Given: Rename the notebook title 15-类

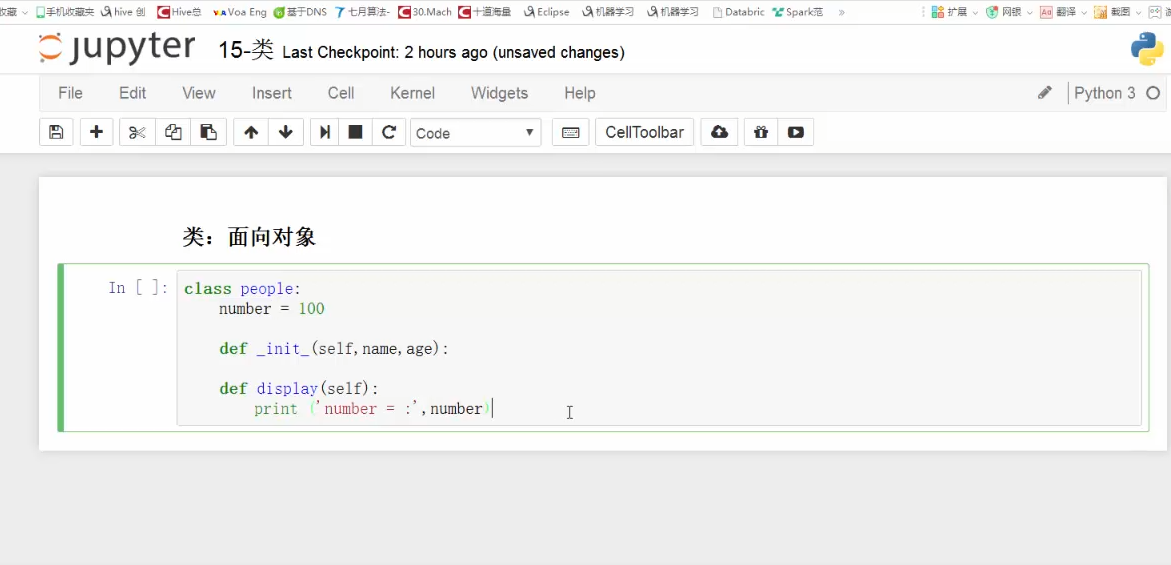Looking at the screenshot, I should 245,50.
